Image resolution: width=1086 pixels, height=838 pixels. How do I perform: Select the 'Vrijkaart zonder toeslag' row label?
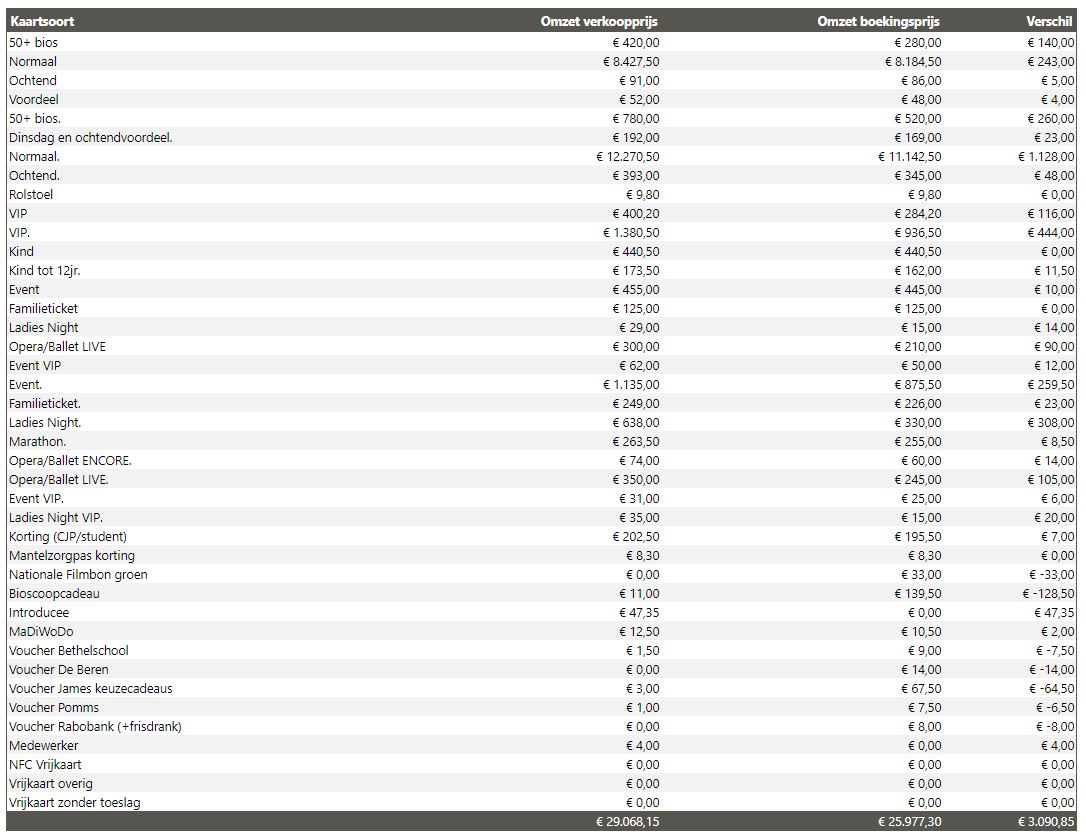[75, 803]
